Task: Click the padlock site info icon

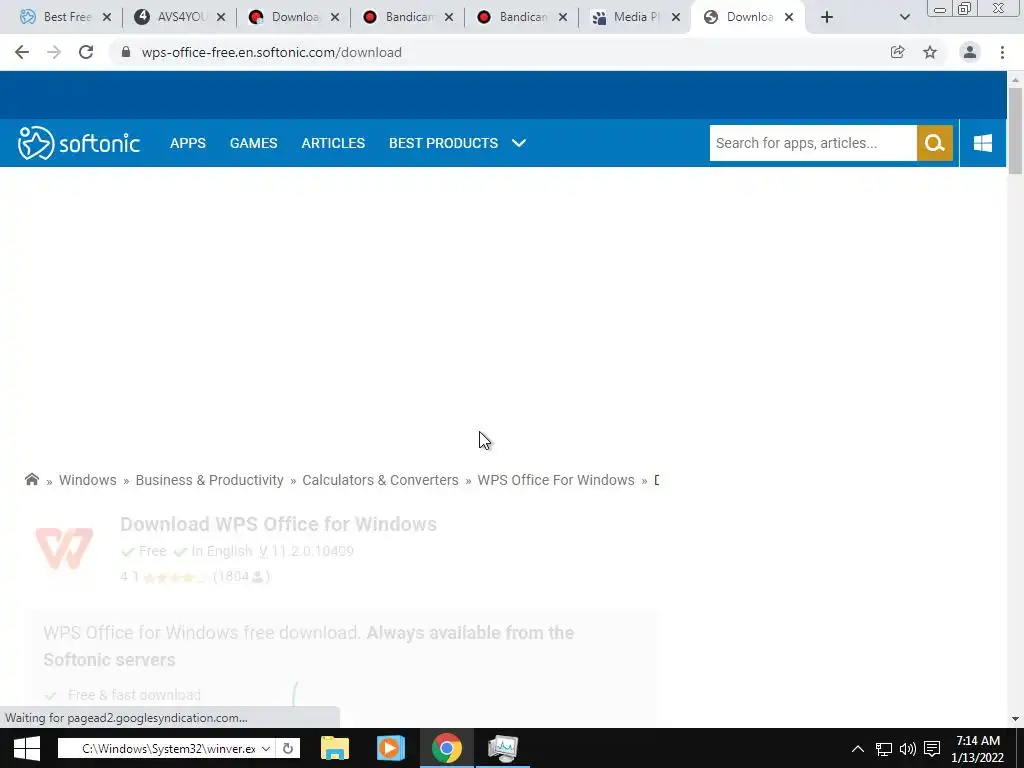Action: point(126,52)
